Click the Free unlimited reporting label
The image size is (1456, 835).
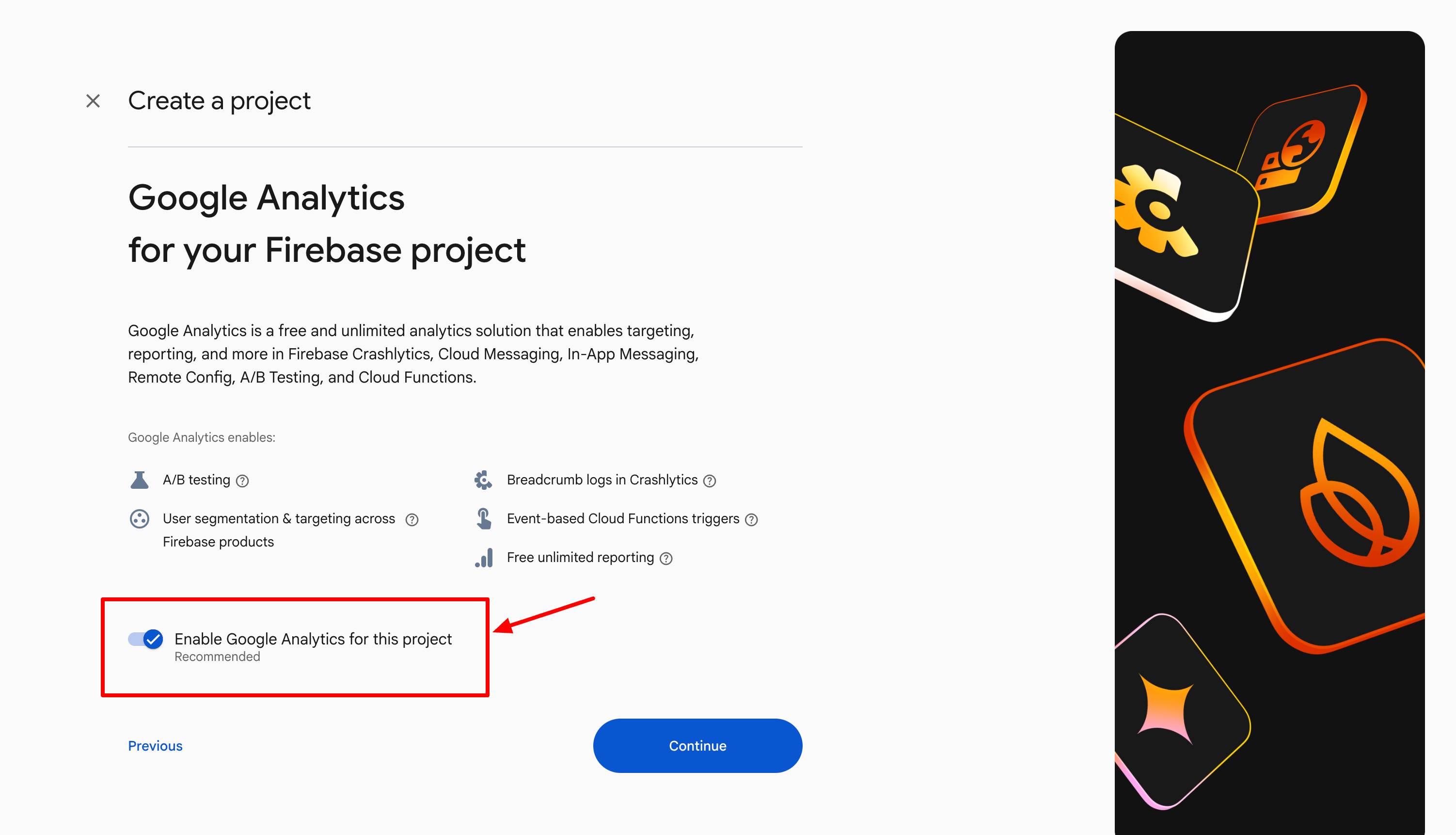580,558
